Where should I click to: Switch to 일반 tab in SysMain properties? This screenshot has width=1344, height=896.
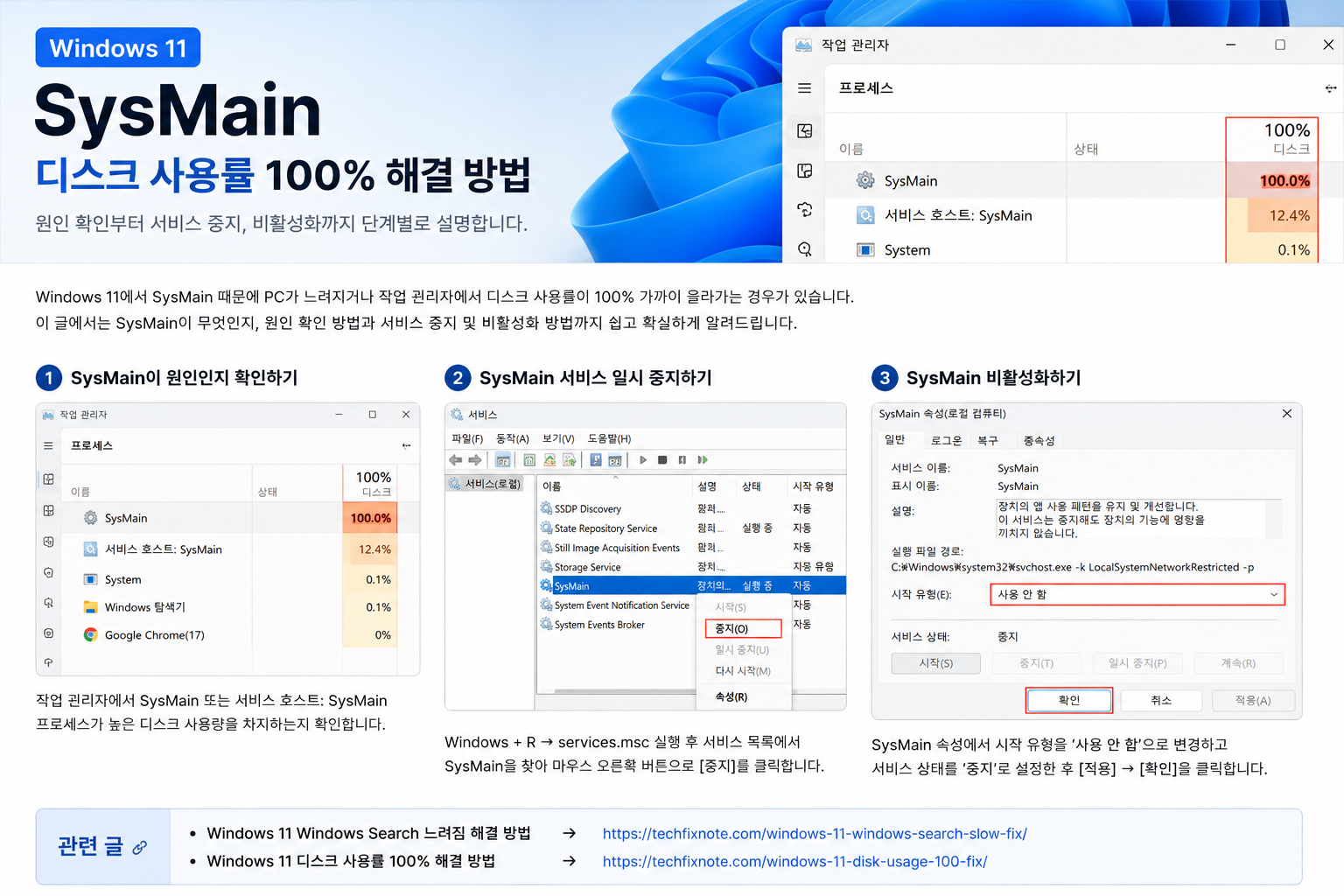pos(895,440)
